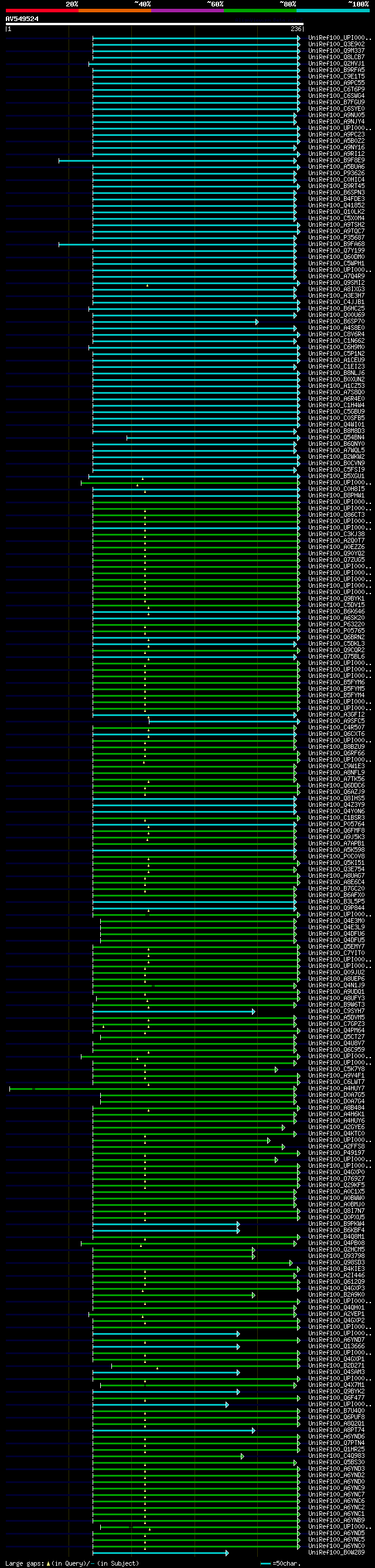Open the UniRef100_A2VEP1 entry
This screenshot has height=1568, width=375.
pos(337,1315)
